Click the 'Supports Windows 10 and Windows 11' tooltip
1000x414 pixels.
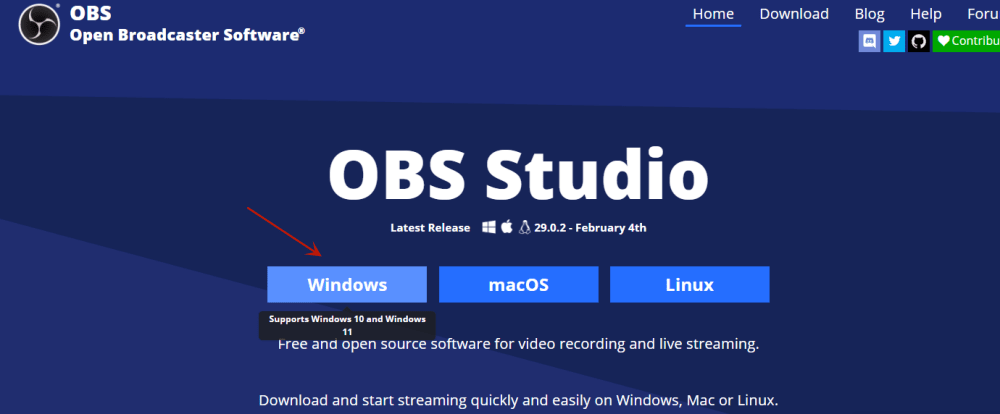point(347,325)
